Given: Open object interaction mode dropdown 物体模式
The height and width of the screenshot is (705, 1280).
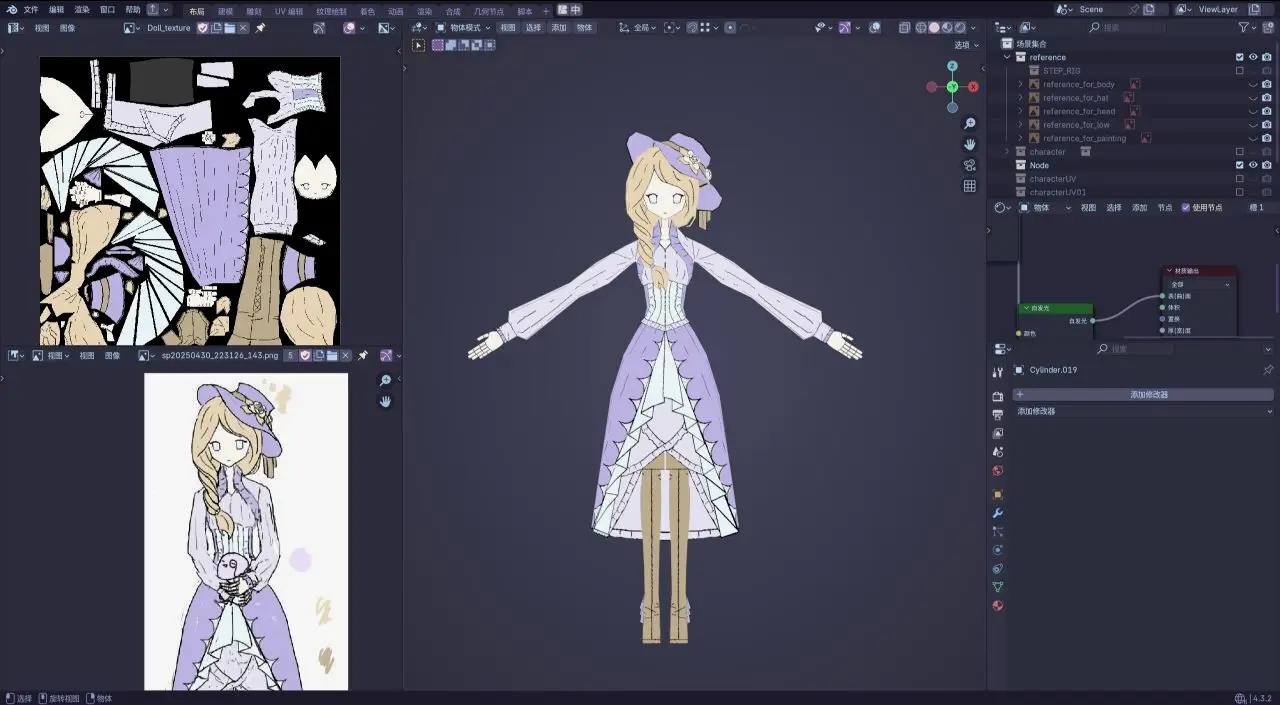Looking at the screenshot, I should (x=463, y=28).
